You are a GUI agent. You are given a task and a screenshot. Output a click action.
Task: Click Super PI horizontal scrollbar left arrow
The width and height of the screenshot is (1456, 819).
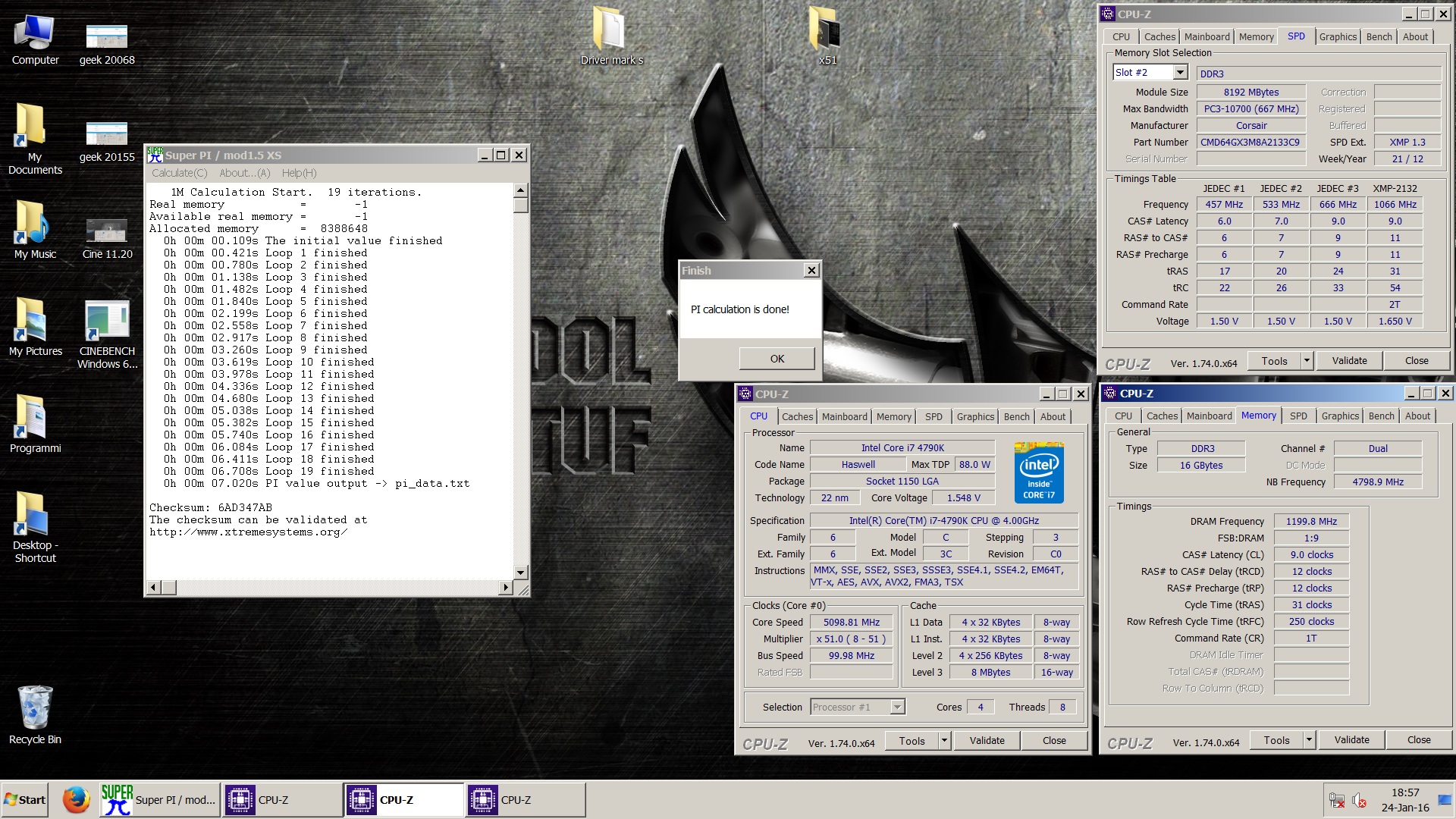[x=154, y=587]
